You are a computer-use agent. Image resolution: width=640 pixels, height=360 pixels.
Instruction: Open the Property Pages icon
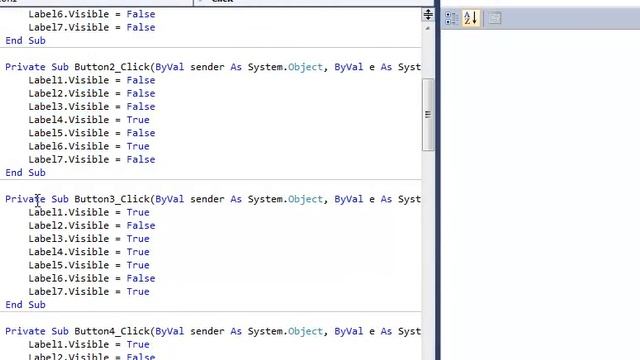pos(495,18)
